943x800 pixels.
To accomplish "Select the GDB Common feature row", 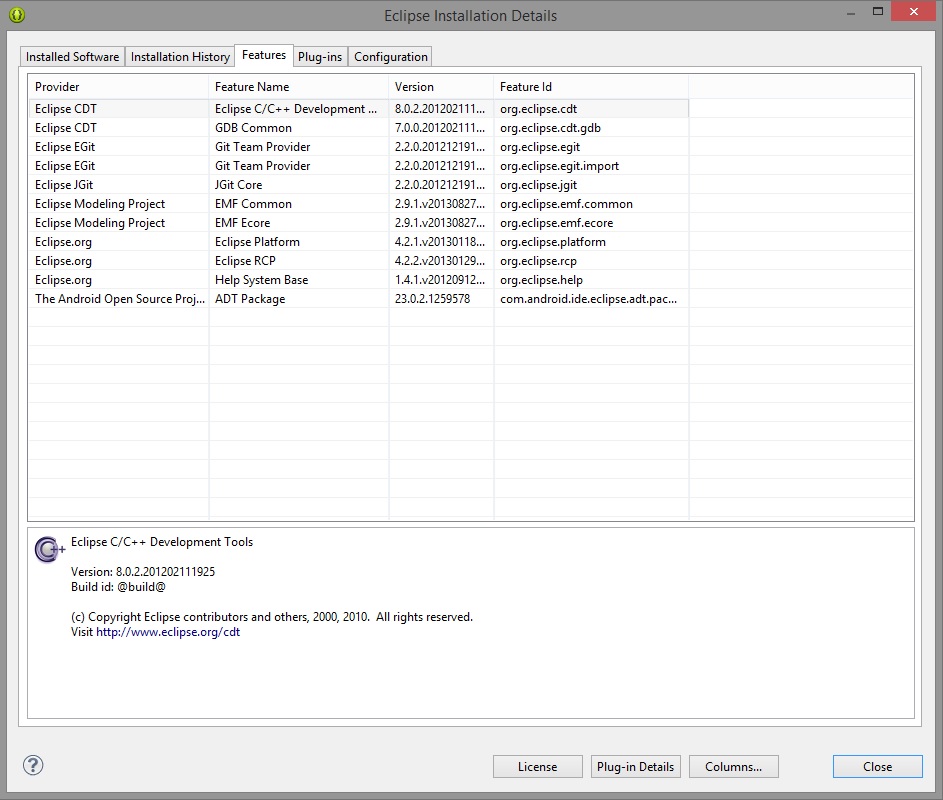I will (x=358, y=128).
